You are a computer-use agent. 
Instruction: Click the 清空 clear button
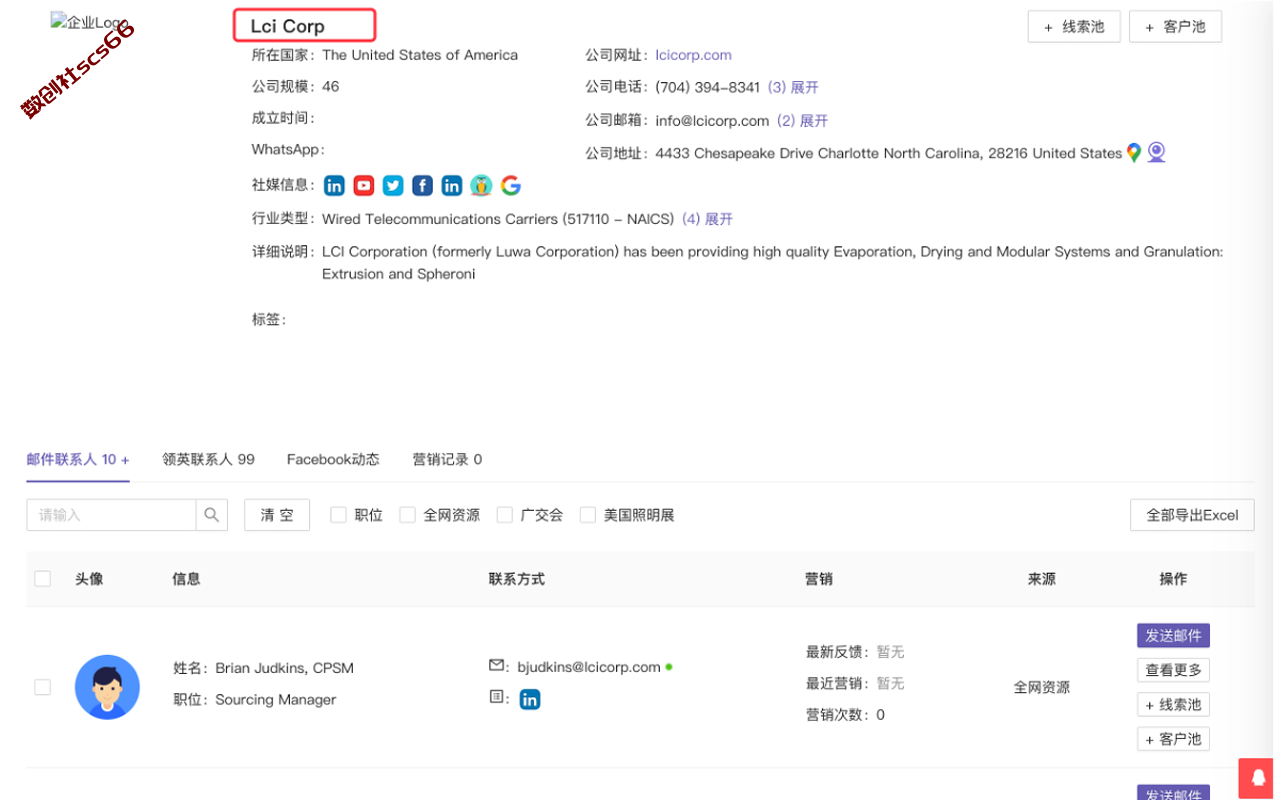(x=277, y=515)
